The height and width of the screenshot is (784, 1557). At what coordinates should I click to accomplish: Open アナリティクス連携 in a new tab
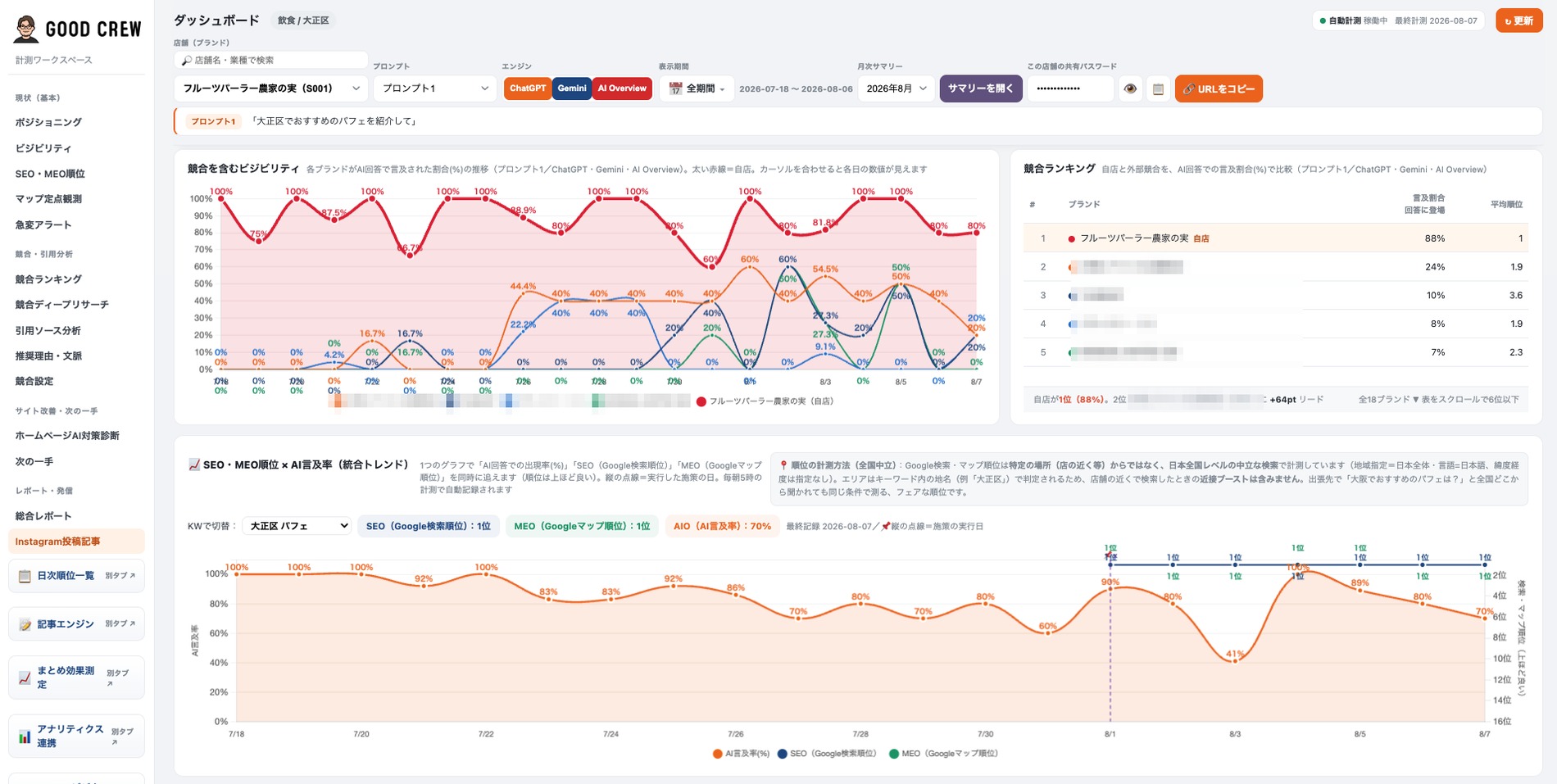(76, 736)
